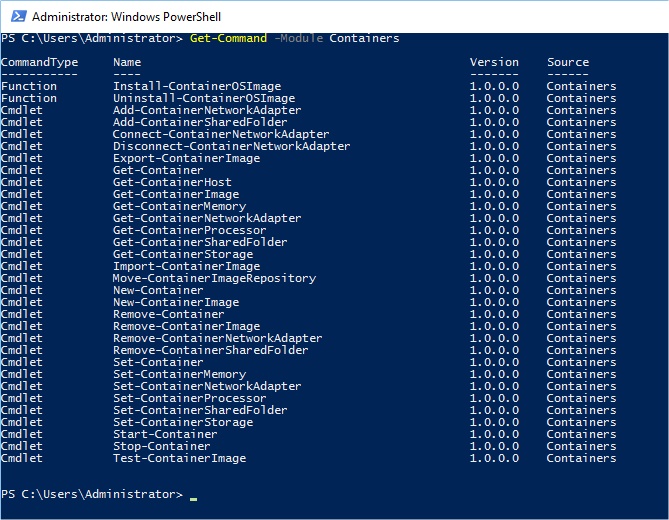Click the -Module parameter in command line
Image resolution: width=669 pixels, height=520 pixels.
(298, 38)
